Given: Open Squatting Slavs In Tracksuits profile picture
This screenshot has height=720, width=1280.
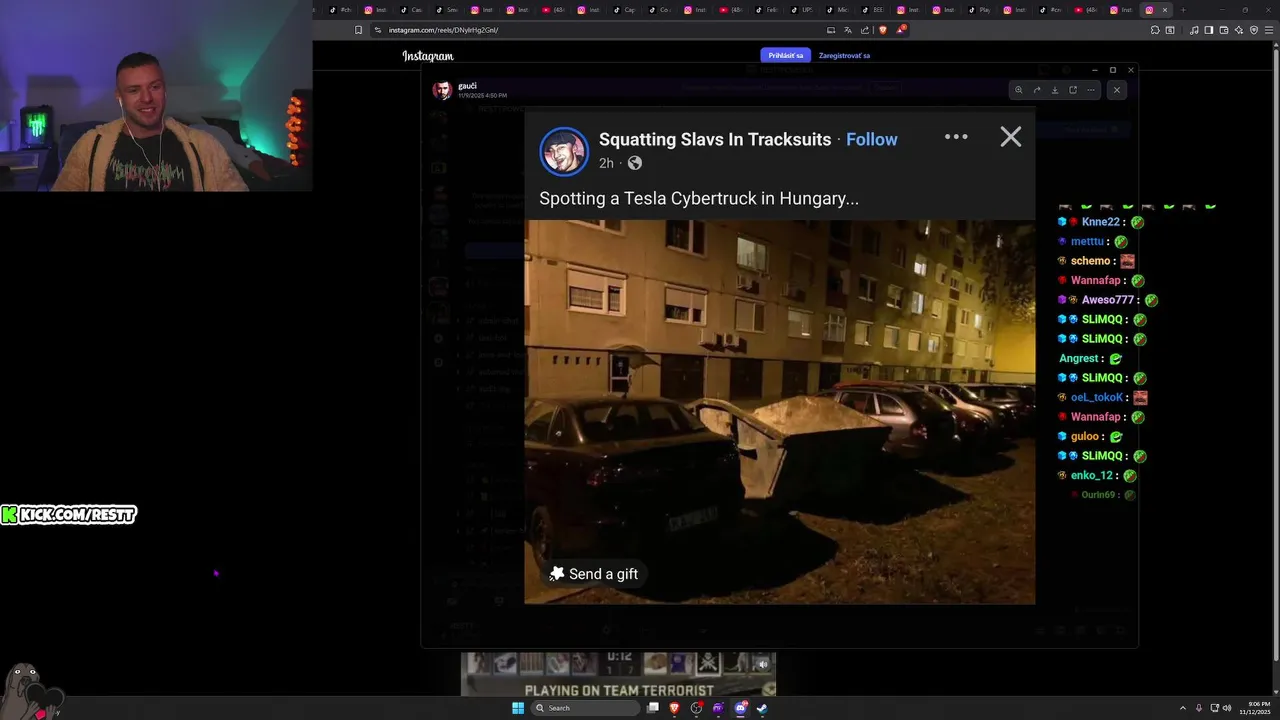Looking at the screenshot, I should (x=564, y=151).
